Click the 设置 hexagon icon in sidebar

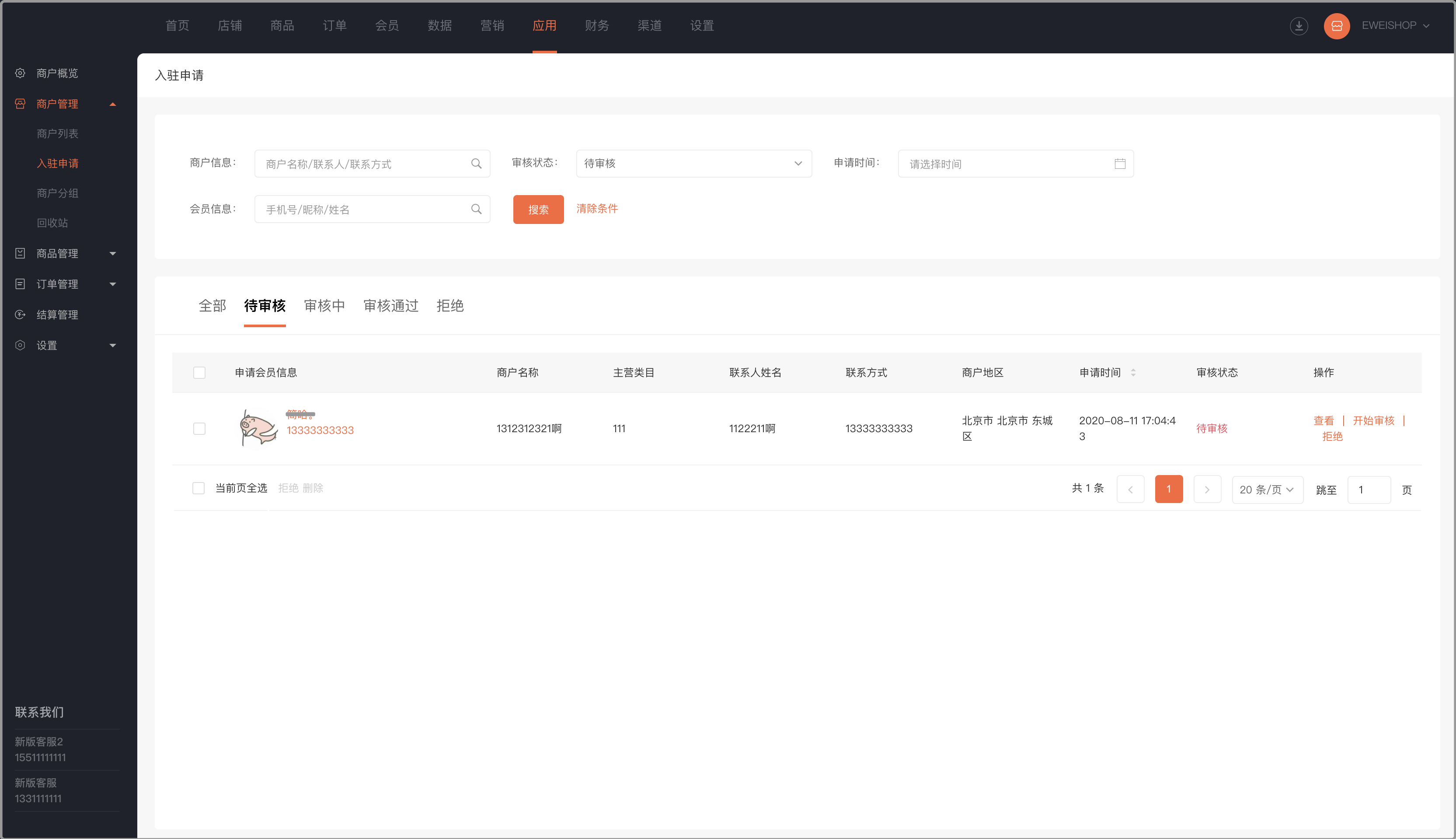coord(20,345)
